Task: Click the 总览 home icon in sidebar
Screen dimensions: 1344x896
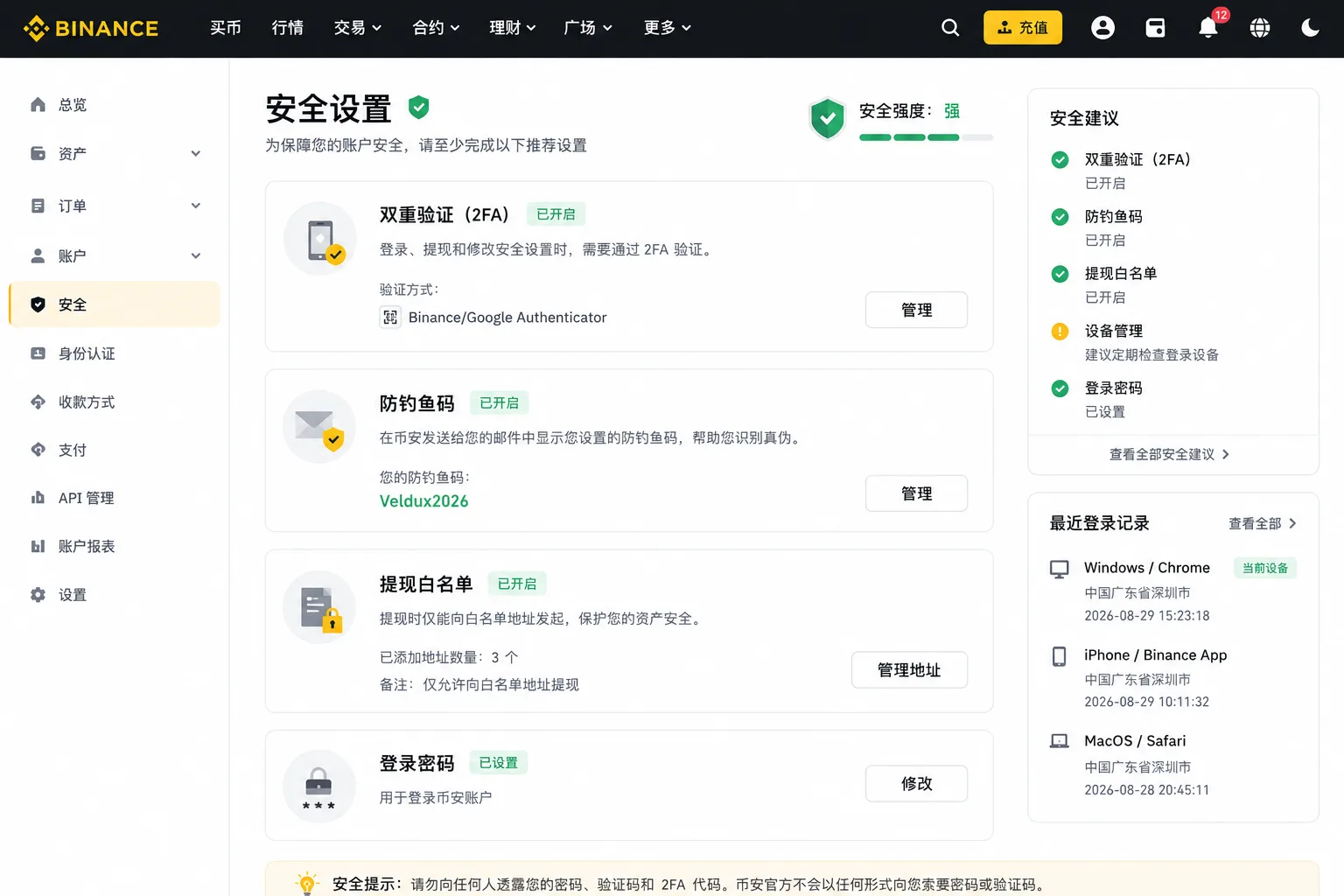Action: point(38,105)
